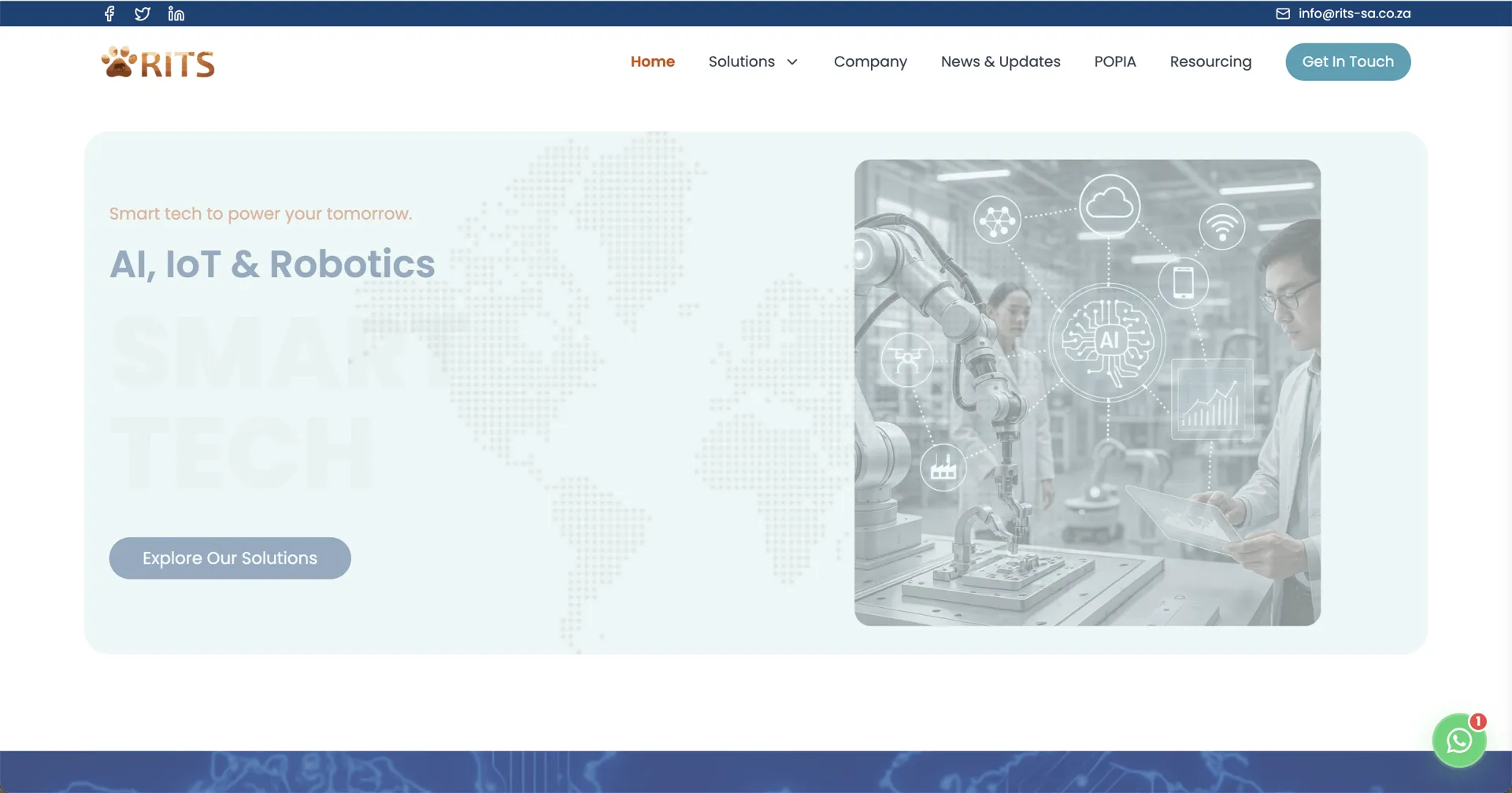Click the AI, IoT & Robotics heading
Image resolution: width=1512 pixels, height=793 pixels.
[x=272, y=264]
